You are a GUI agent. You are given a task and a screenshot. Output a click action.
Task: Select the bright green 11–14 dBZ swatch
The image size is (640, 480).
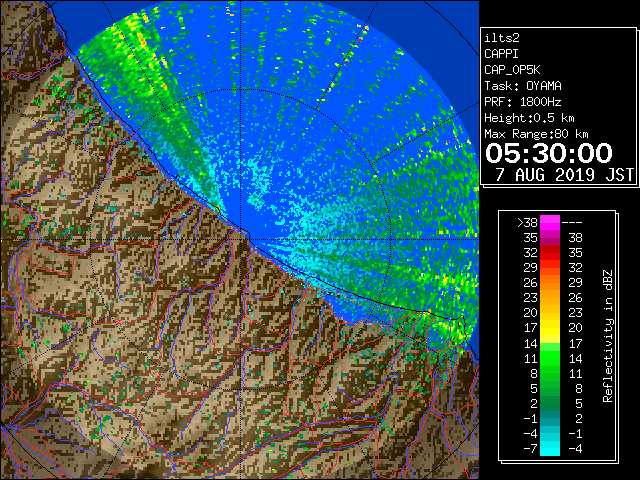coord(550,358)
